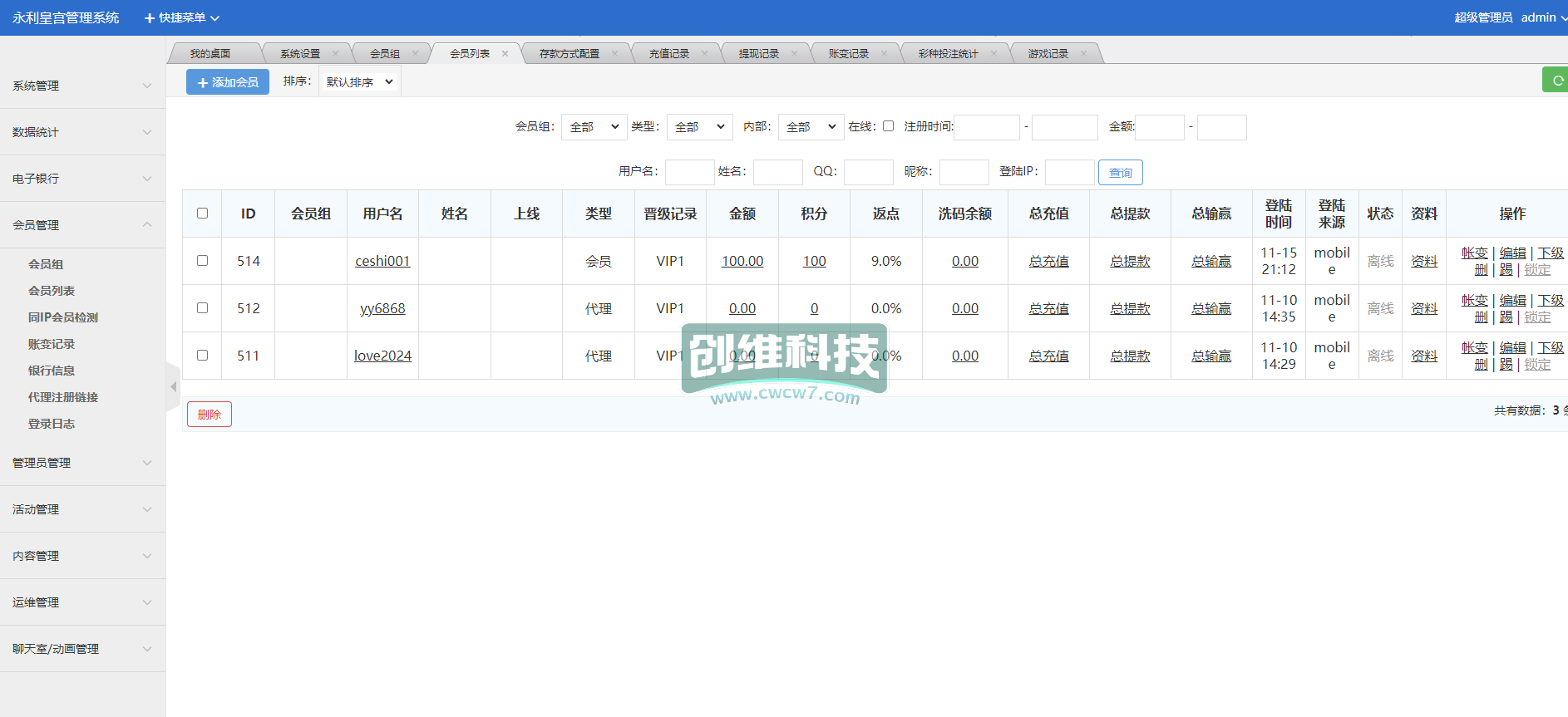Viewport: 1568px width, 717px height.
Task: Switch to the 提现记录 tab
Action: pyautogui.click(x=759, y=53)
